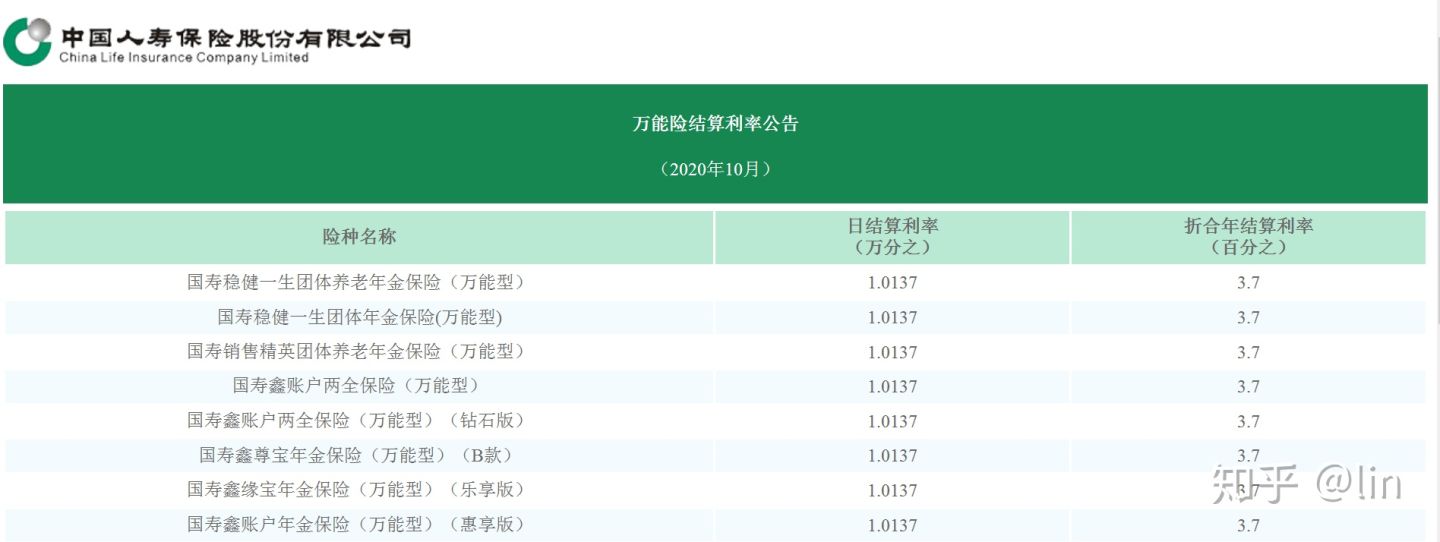Image resolution: width=1440 pixels, height=542 pixels.
Task: Click annual rate 3.7 for 稳健一生团体养老年金
Action: pyautogui.click(x=1248, y=283)
